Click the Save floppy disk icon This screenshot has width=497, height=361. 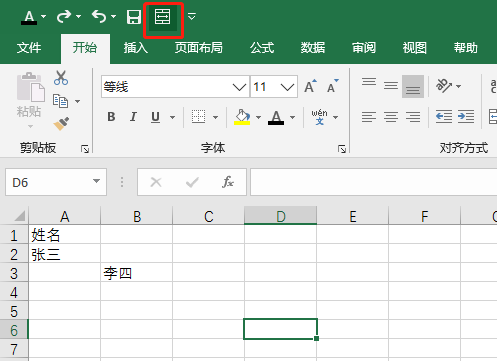coord(134,17)
